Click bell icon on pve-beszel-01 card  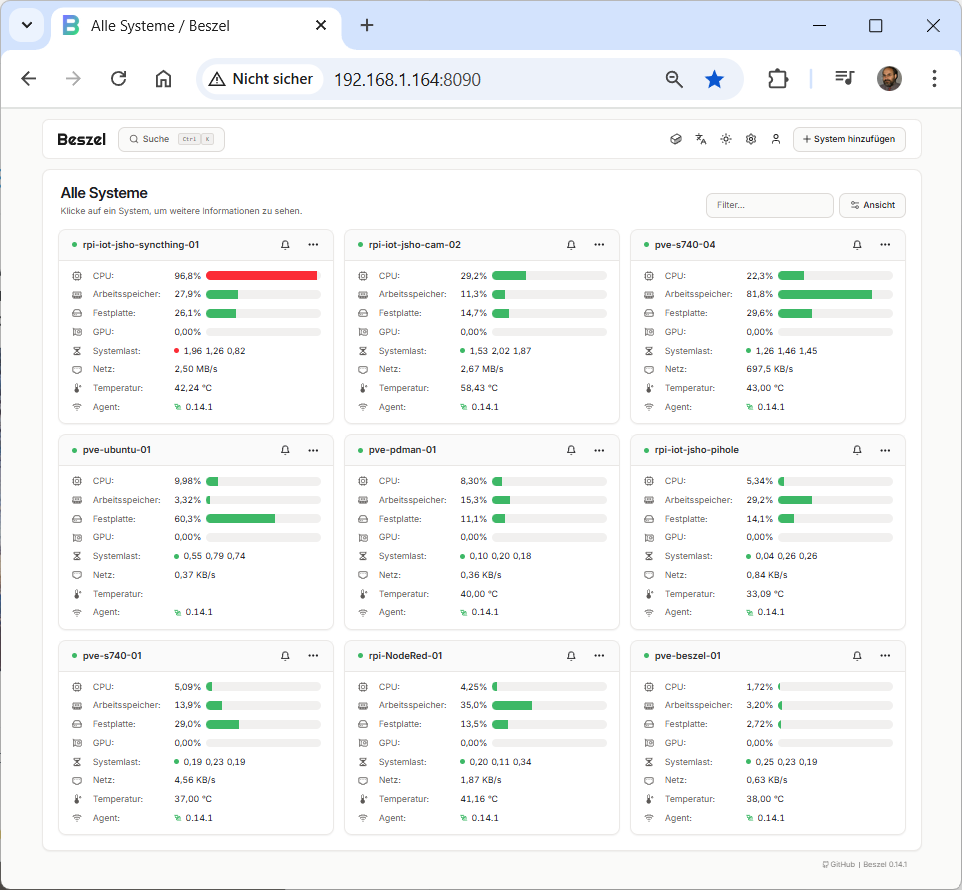click(x=857, y=656)
